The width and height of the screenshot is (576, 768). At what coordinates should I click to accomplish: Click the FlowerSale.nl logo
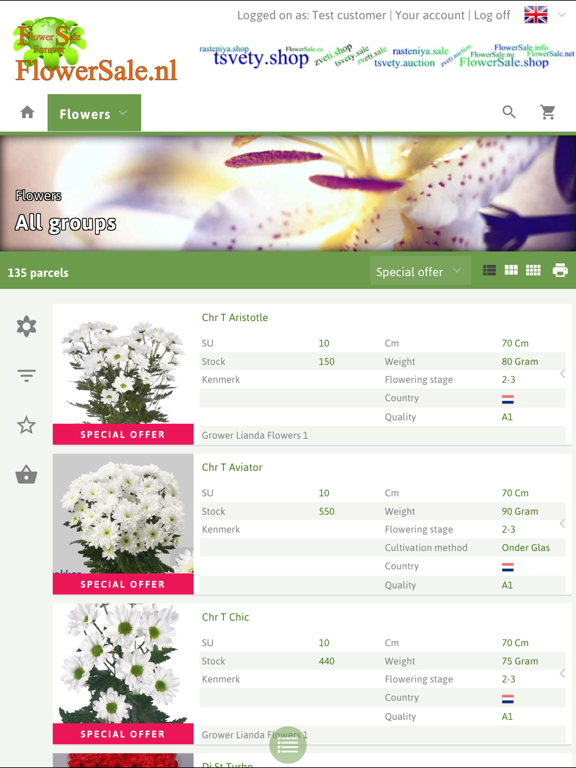96,50
